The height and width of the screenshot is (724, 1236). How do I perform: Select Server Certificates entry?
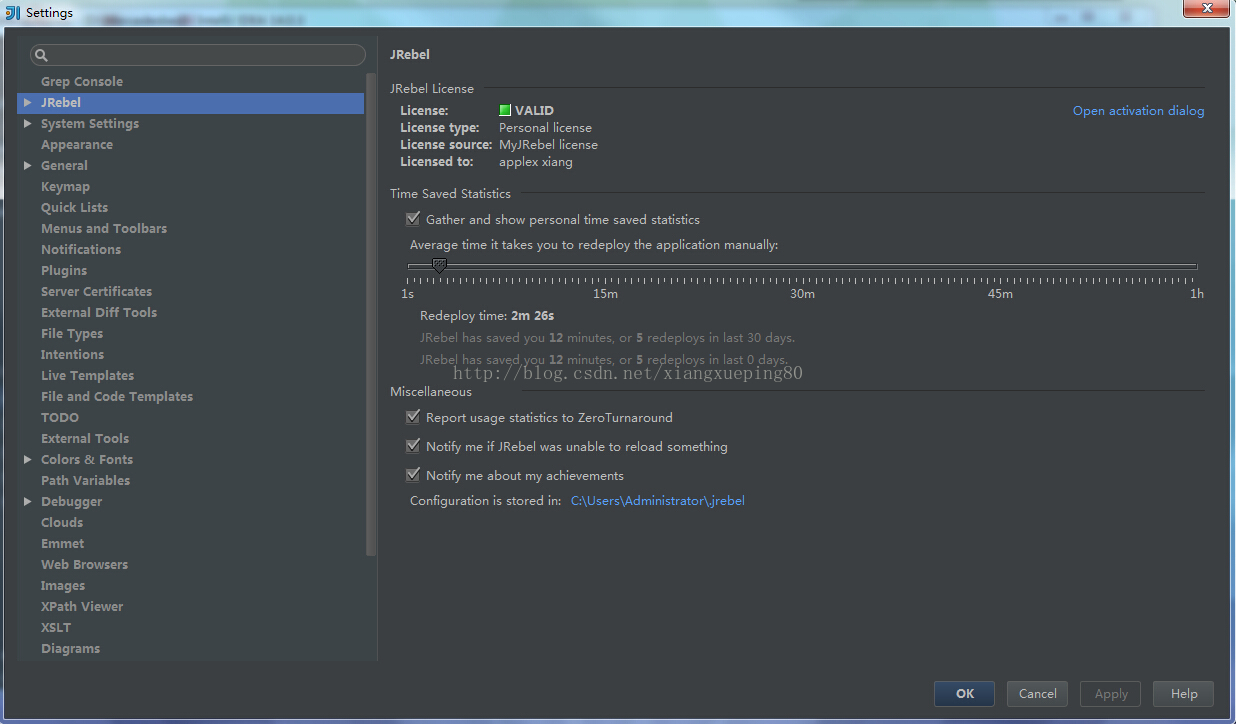point(96,292)
